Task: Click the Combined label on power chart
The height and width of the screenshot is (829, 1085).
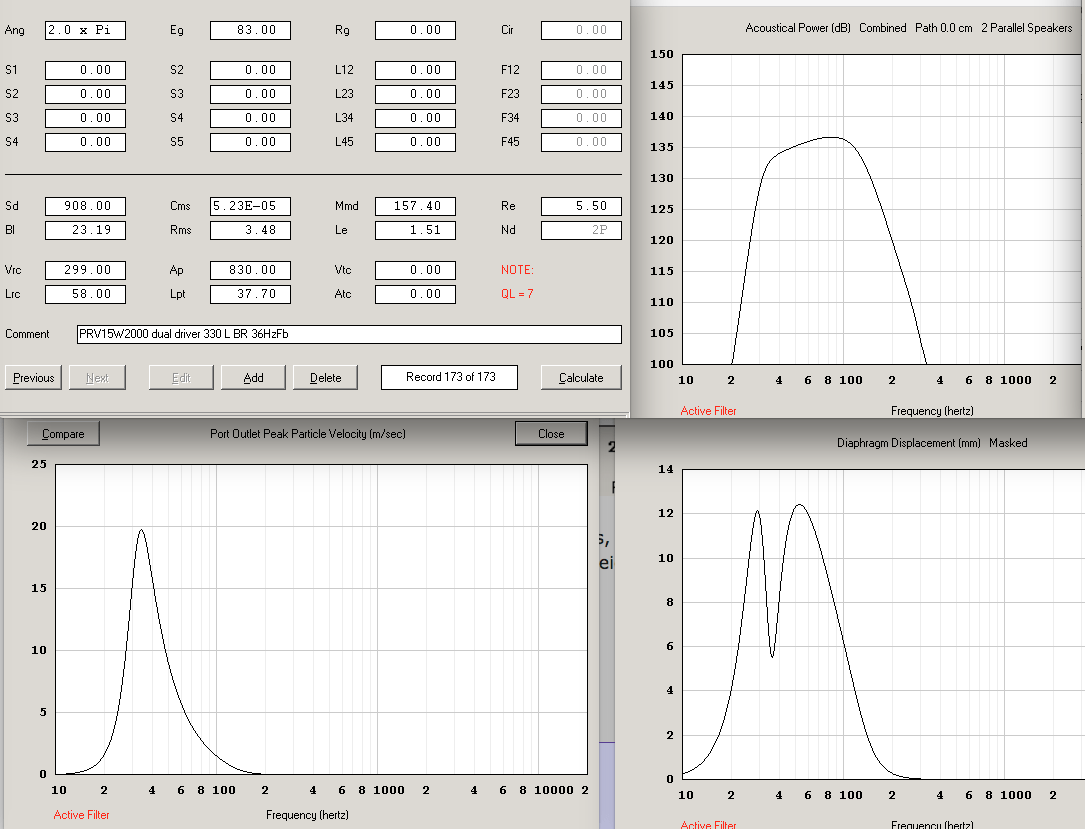Action: pyautogui.click(x=882, y=28)
